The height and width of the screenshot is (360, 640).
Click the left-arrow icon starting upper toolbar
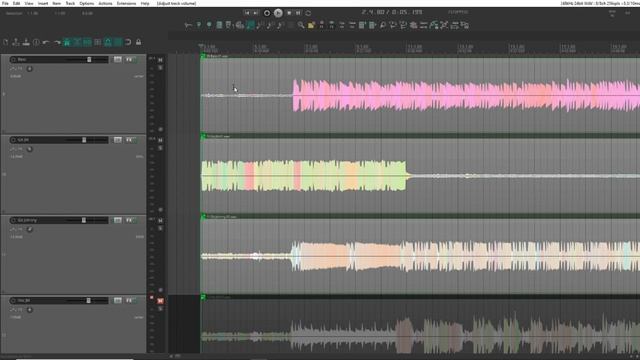[188, 25]
